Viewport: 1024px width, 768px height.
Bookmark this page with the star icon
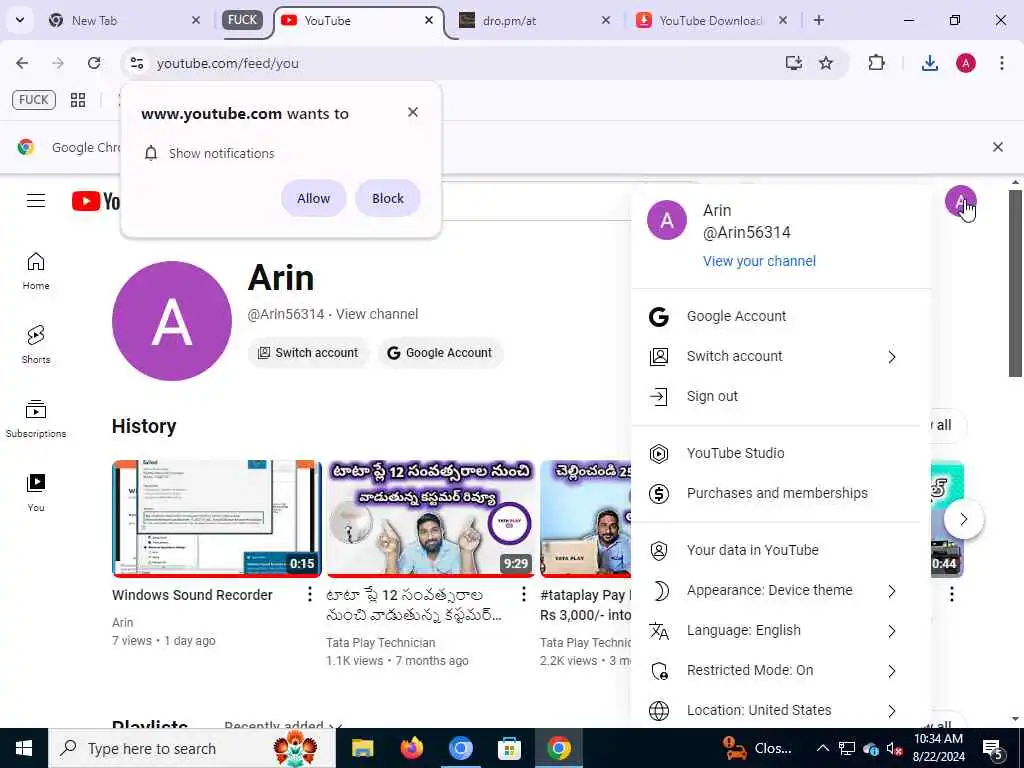[x=825, y=63]
